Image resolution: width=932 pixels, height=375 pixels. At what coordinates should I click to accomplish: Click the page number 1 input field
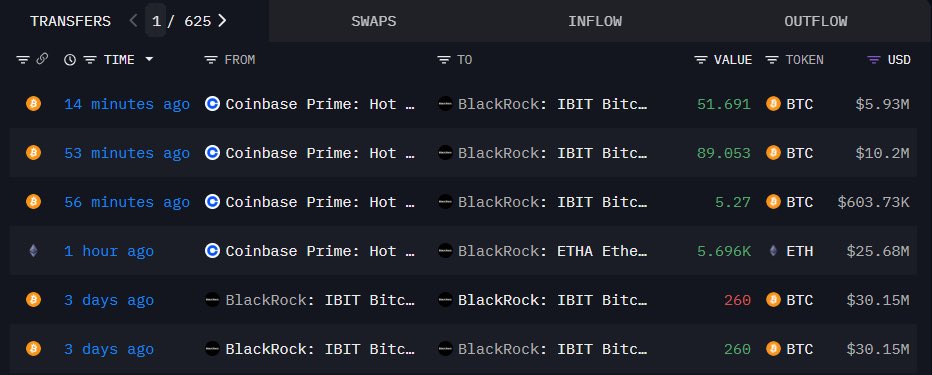(156, 21)
